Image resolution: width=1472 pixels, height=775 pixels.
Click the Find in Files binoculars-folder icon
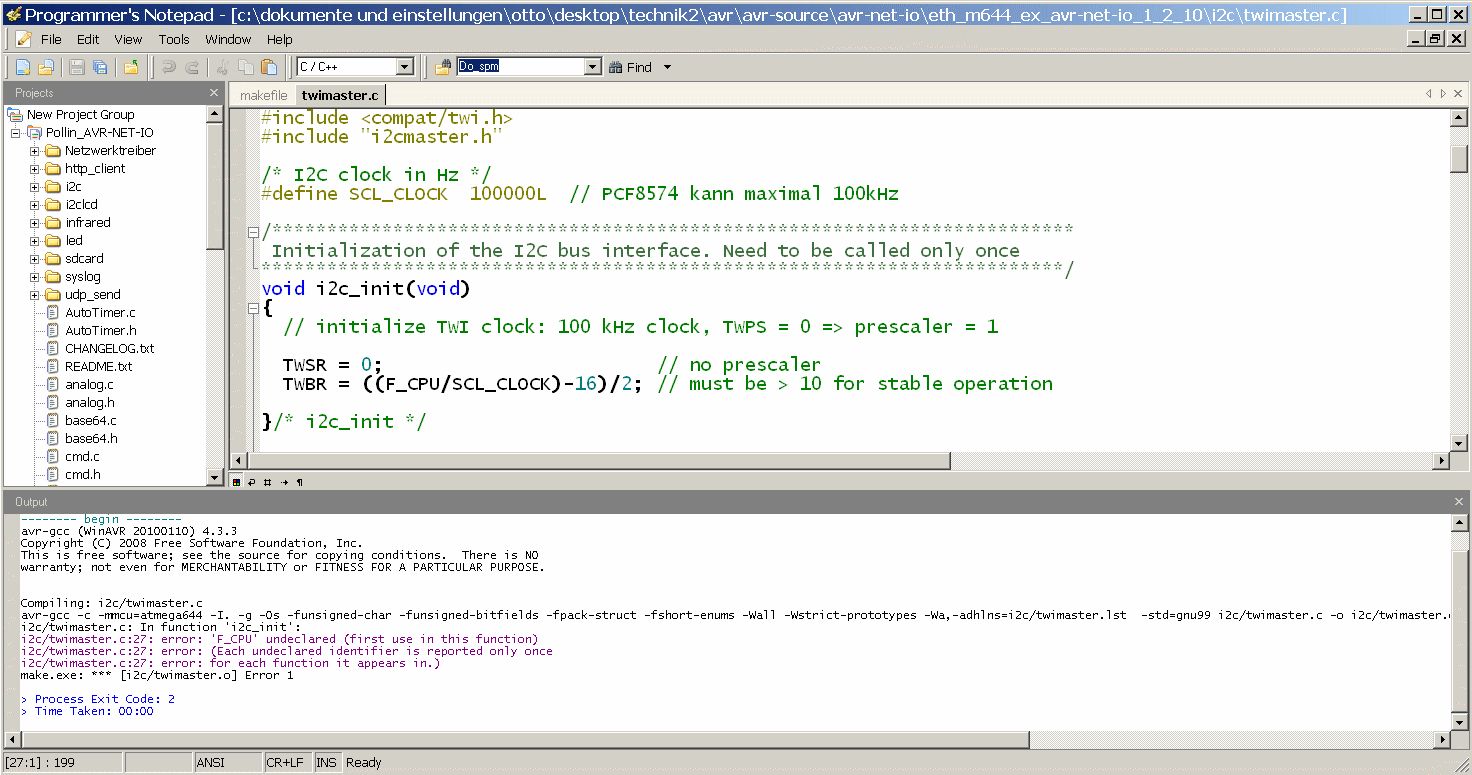(443, 67)
